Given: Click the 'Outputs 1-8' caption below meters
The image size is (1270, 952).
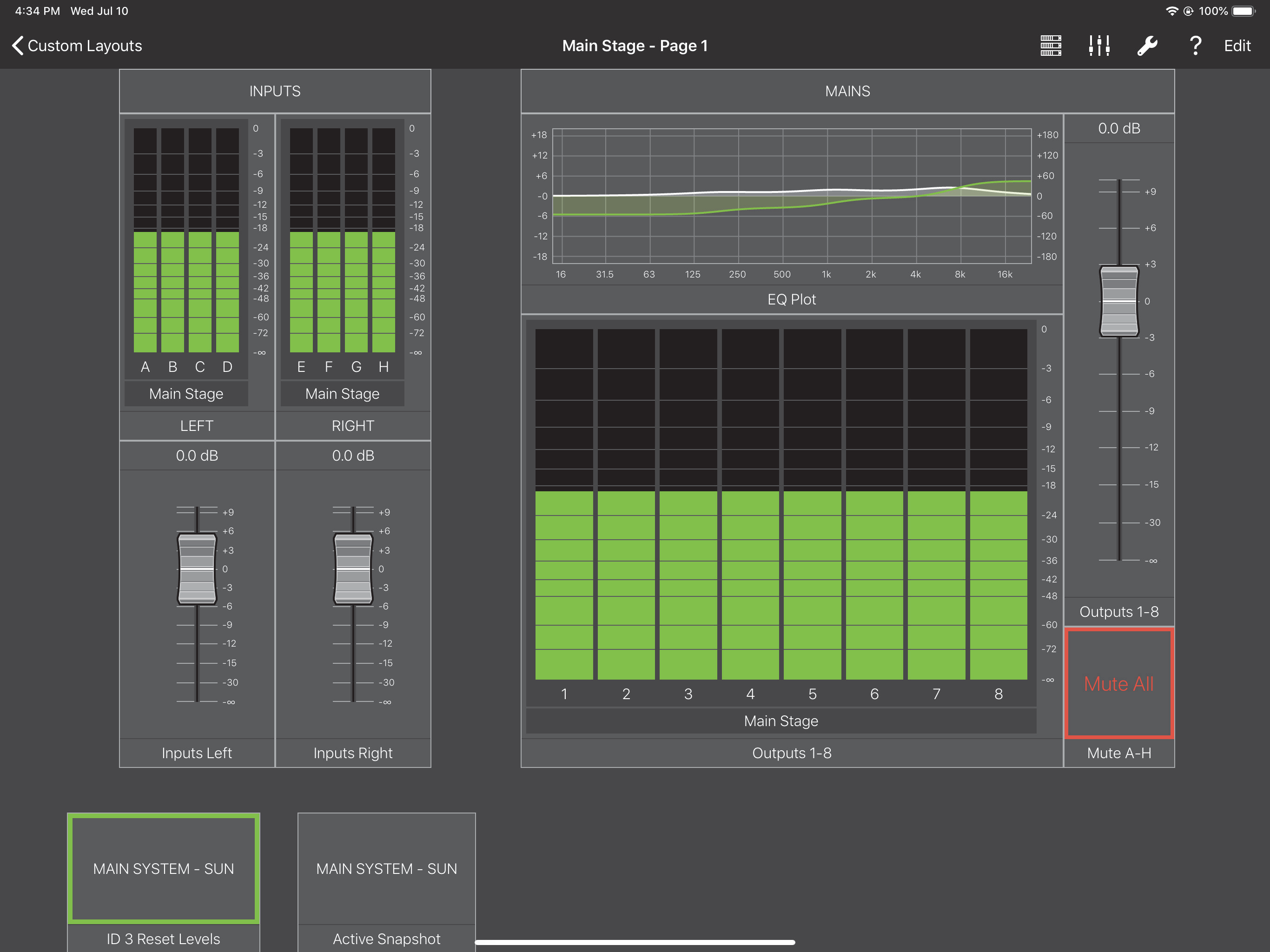Looking at the screenshot, I should [792, 753].
